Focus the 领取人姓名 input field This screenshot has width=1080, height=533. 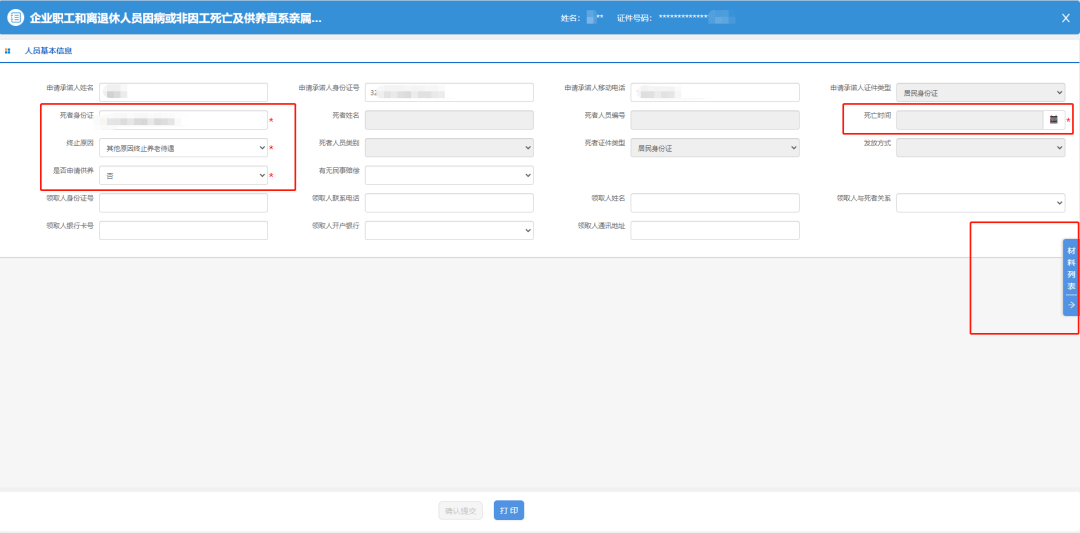[x=715, y=202]
